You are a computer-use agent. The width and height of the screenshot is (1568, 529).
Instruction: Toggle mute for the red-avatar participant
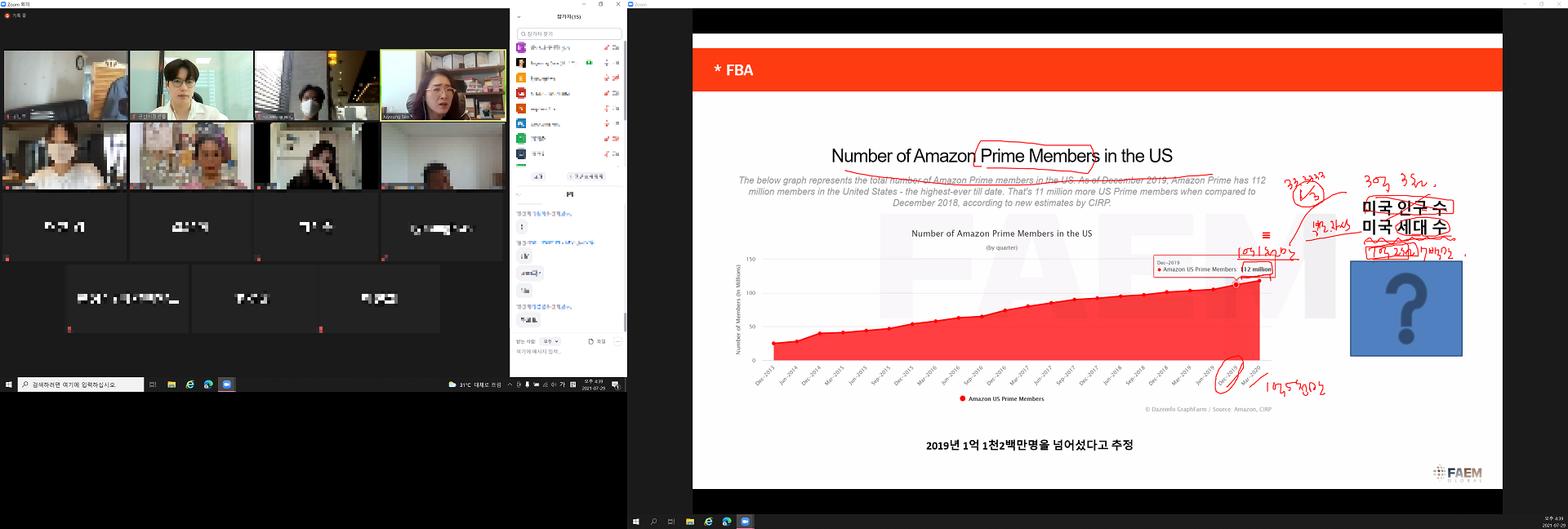click(607, 93)
